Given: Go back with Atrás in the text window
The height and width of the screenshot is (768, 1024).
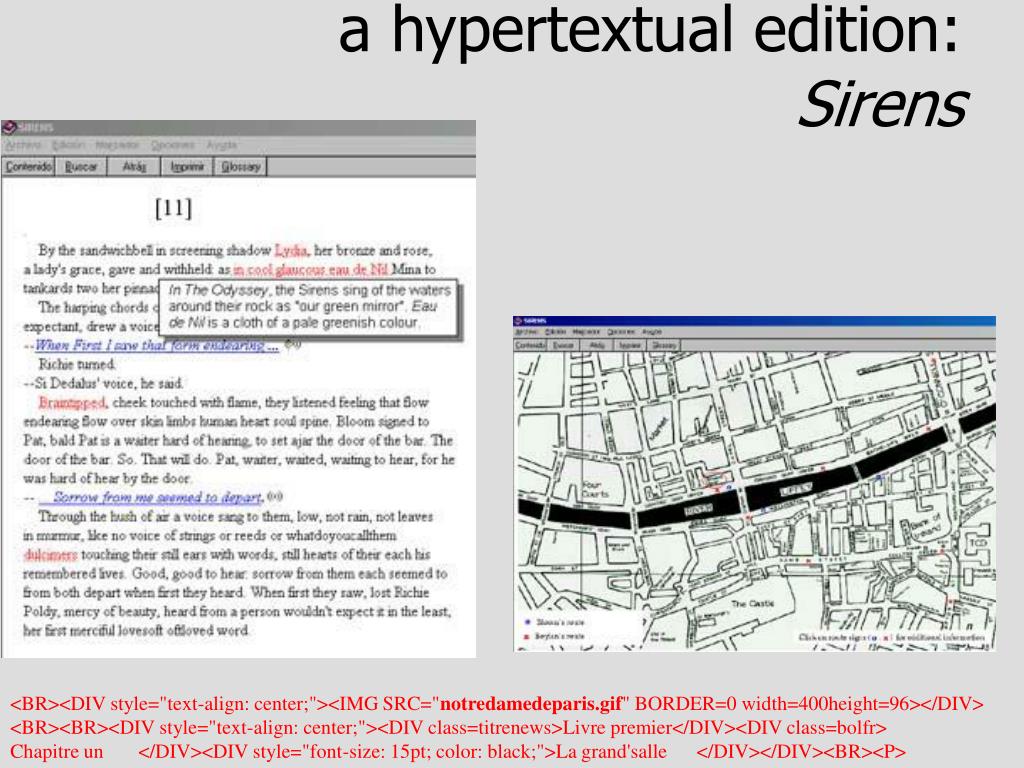Looking at the screenshot, I should (x=135, y=167).
